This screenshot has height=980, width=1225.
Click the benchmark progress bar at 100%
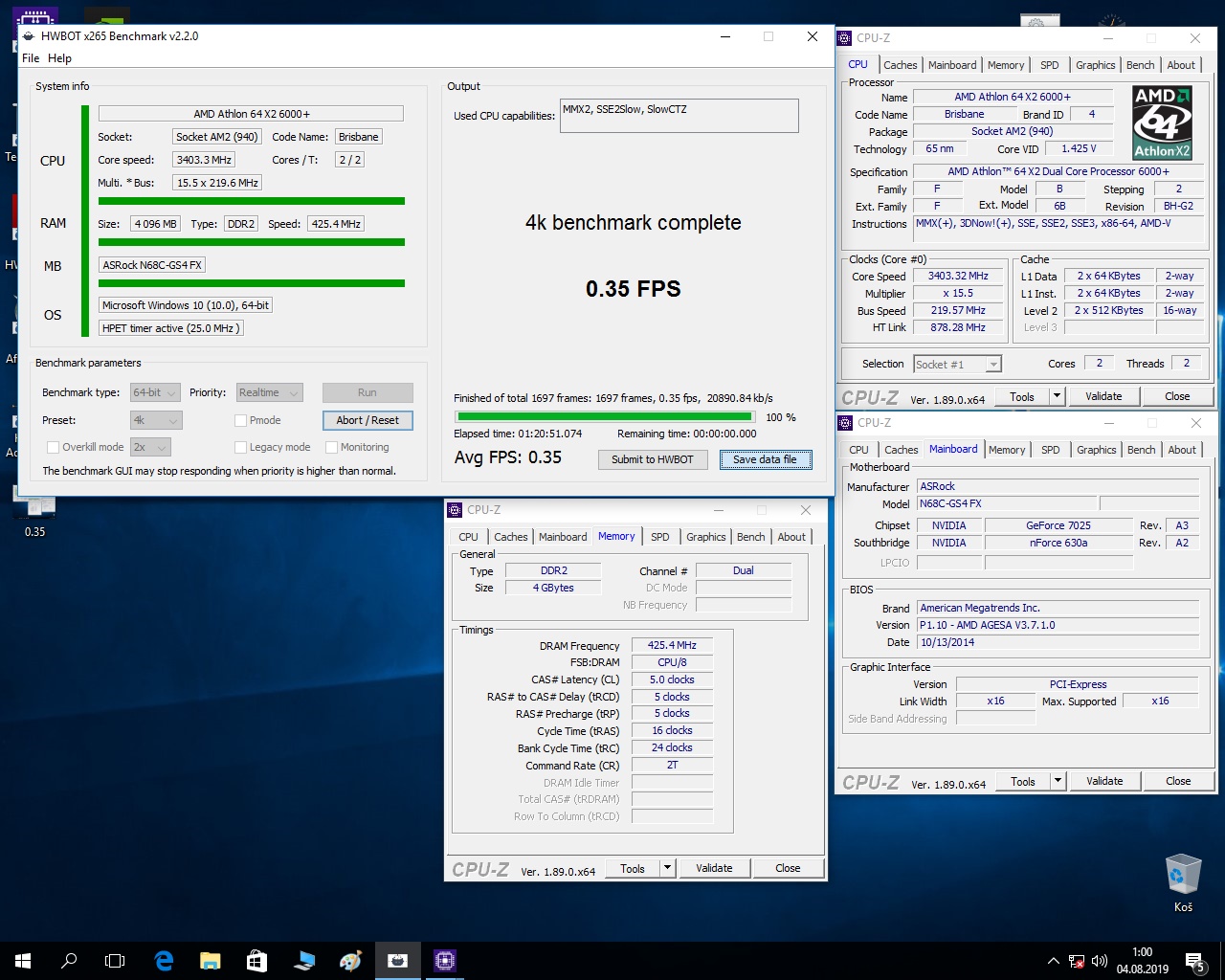coord(605,417)
